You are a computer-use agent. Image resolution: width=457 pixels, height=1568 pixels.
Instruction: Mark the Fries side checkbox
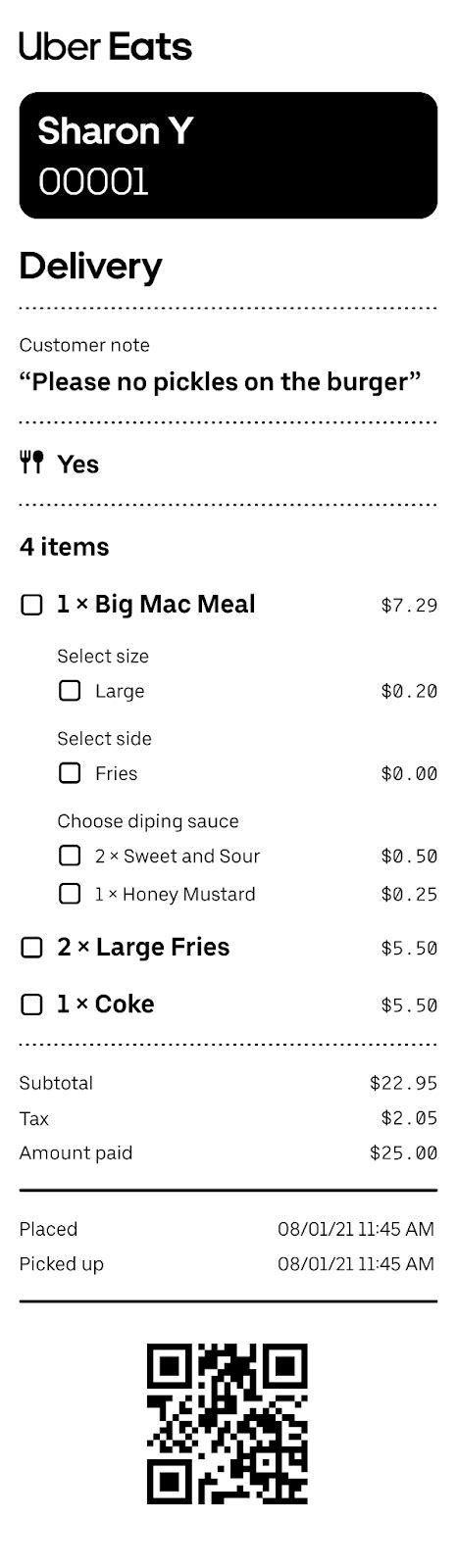tap(70, 773)
